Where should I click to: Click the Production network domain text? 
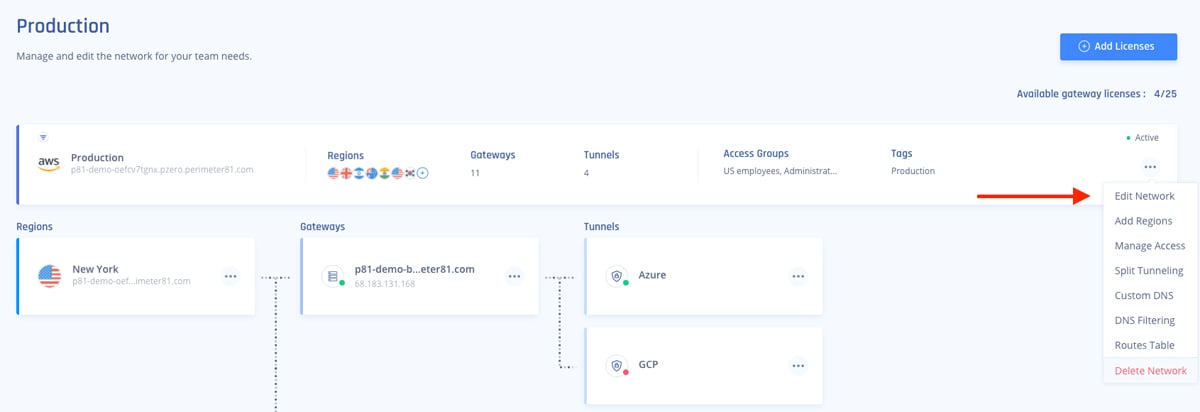click(162, 170)
